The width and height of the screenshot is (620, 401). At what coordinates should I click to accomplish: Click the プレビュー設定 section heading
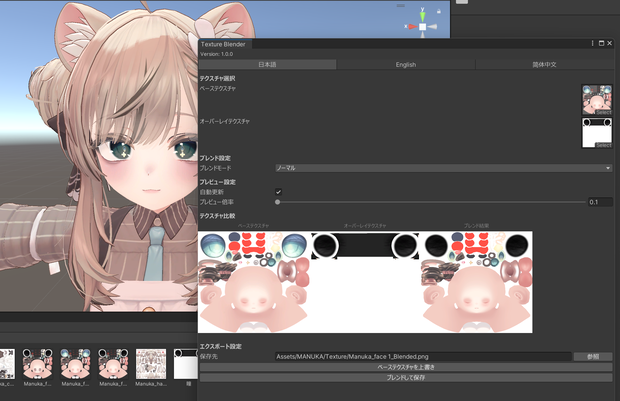(x=217, y=182)
